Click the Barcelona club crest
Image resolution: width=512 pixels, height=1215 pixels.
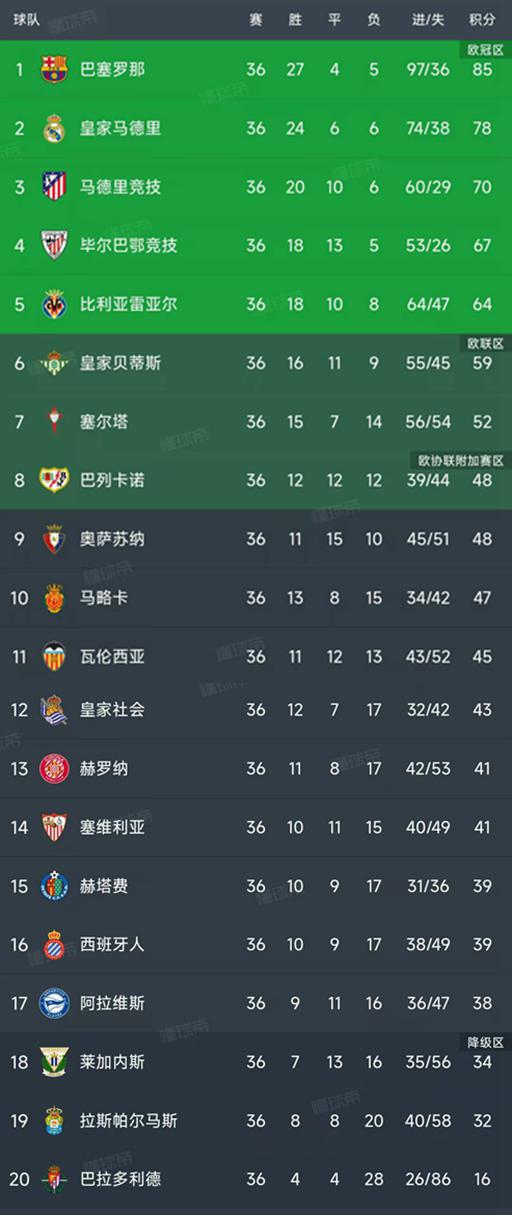pos(54,70)
